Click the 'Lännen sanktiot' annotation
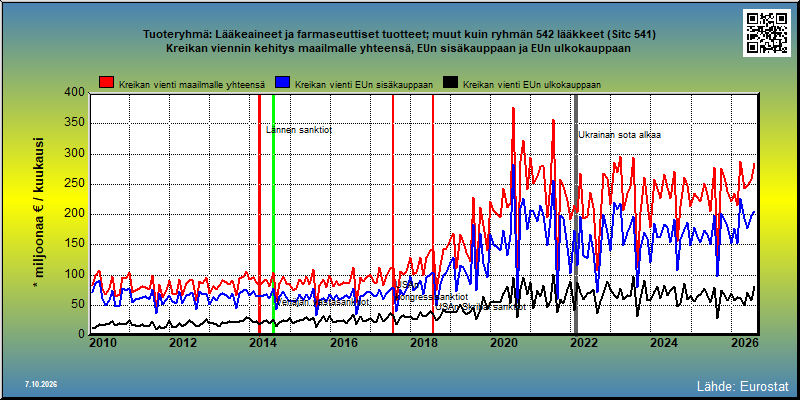 click(x=299, y=130)
